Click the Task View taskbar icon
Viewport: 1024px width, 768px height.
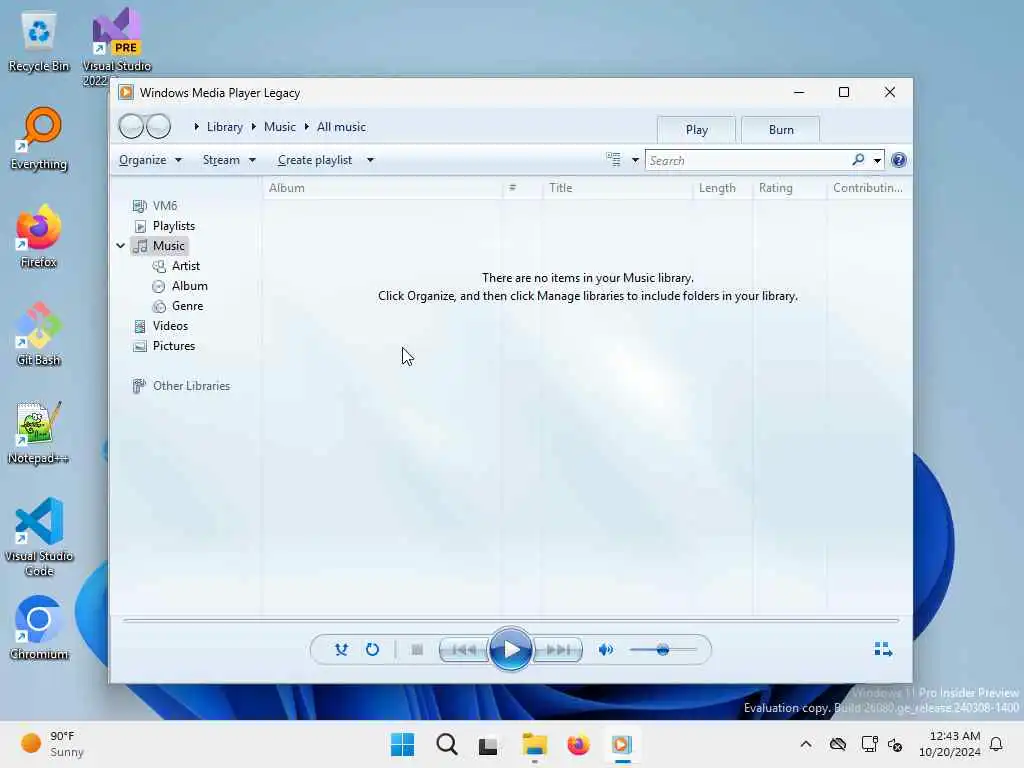(488, 744)
